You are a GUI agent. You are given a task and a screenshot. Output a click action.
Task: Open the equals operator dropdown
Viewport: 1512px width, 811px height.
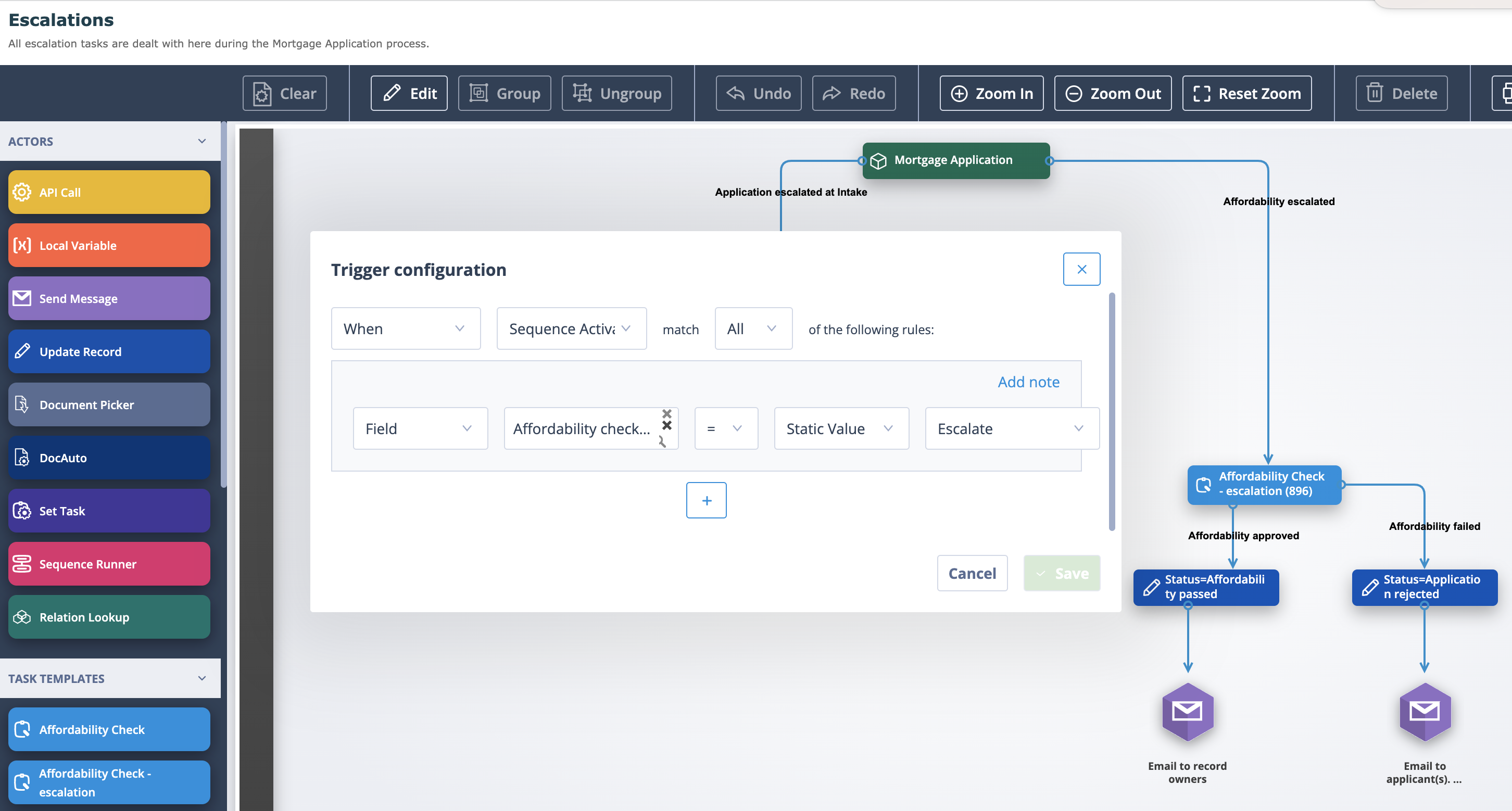pos(726,428)
